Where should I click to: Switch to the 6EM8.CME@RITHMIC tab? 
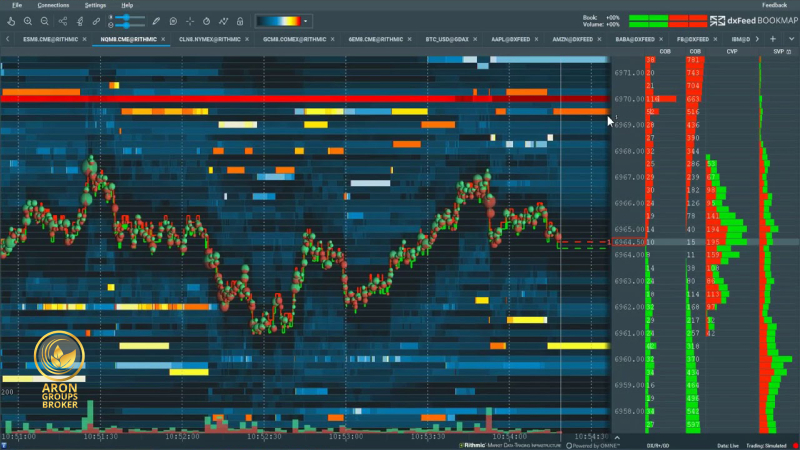pos(376,39)
